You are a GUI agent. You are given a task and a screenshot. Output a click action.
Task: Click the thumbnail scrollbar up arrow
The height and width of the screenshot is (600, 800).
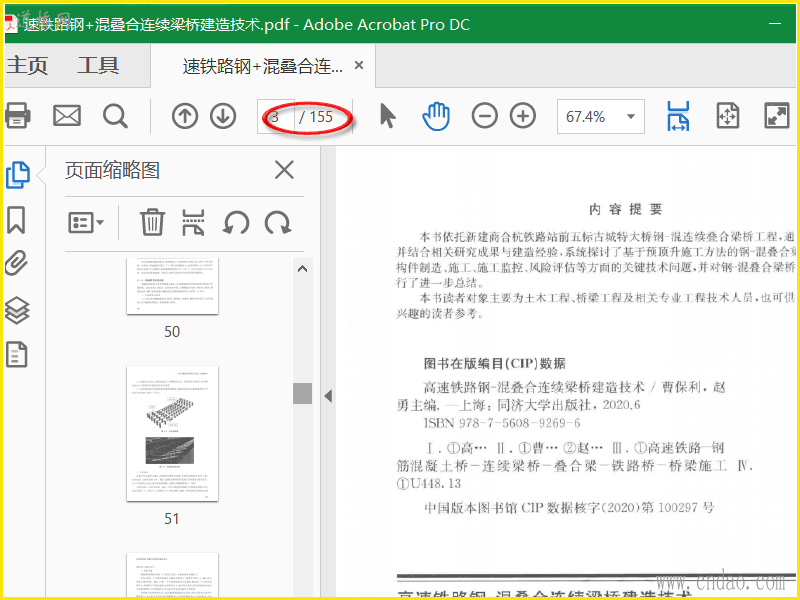pos(302,268)
